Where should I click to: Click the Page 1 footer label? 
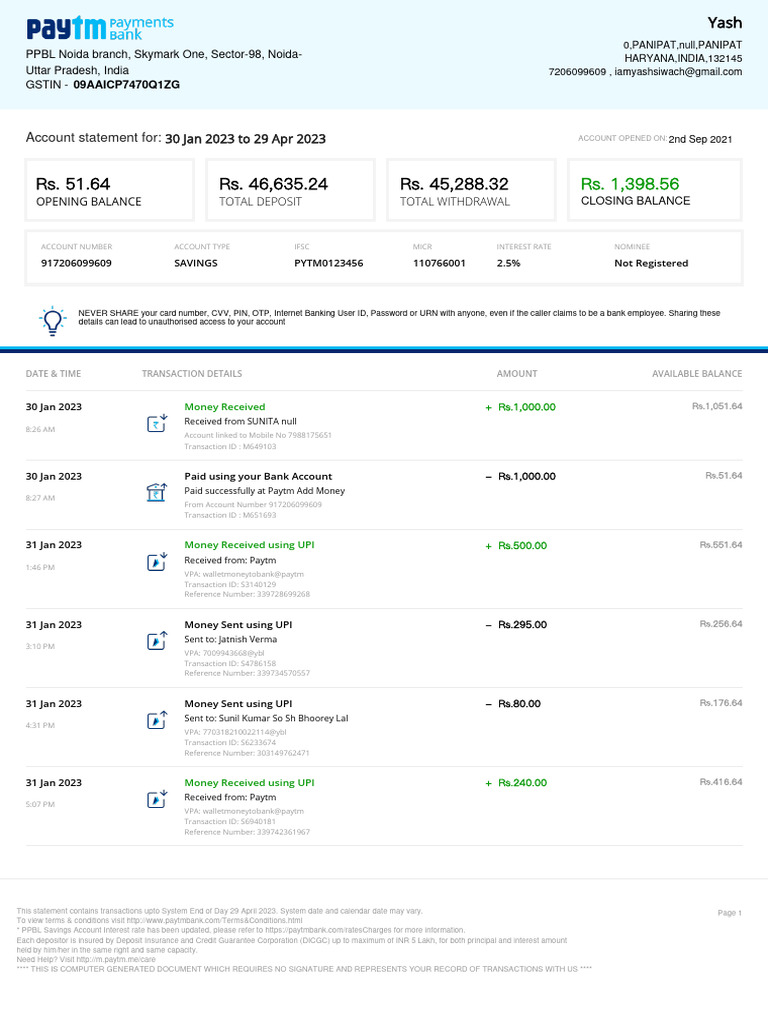(x=729, y=913)
